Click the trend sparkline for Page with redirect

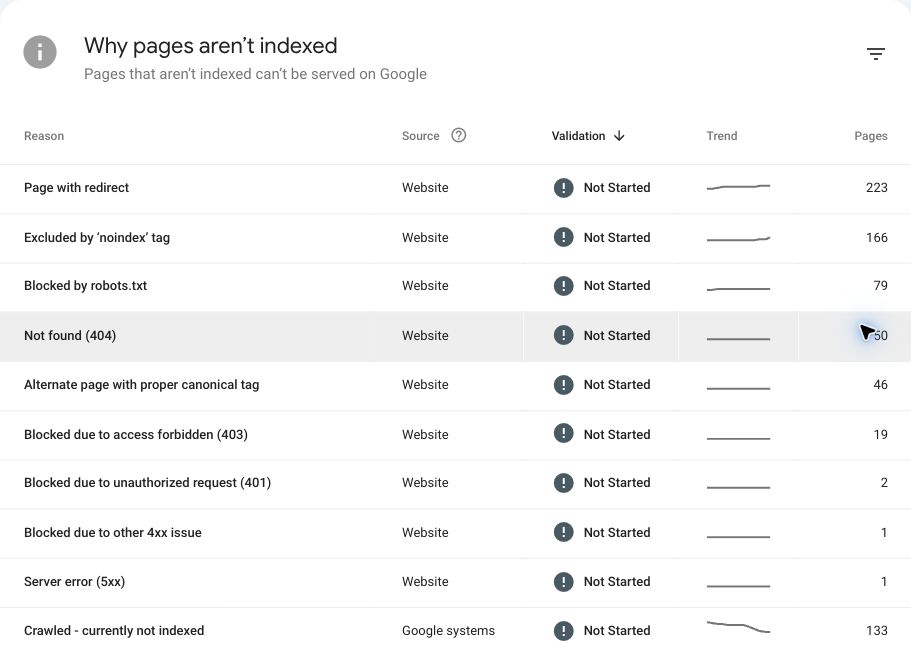(738, 187)
